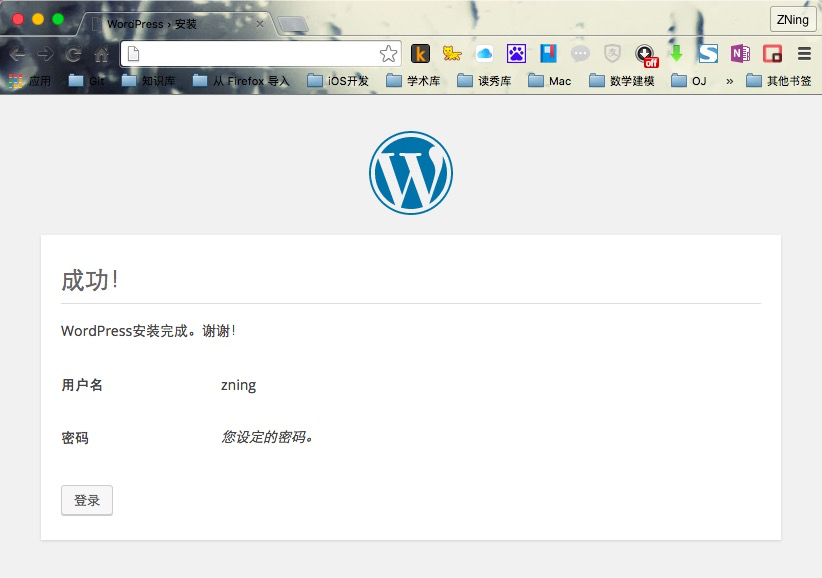Open the 其他书签 folder
The width and height of the screenshot is (822, 578).
tap(778, 81)
